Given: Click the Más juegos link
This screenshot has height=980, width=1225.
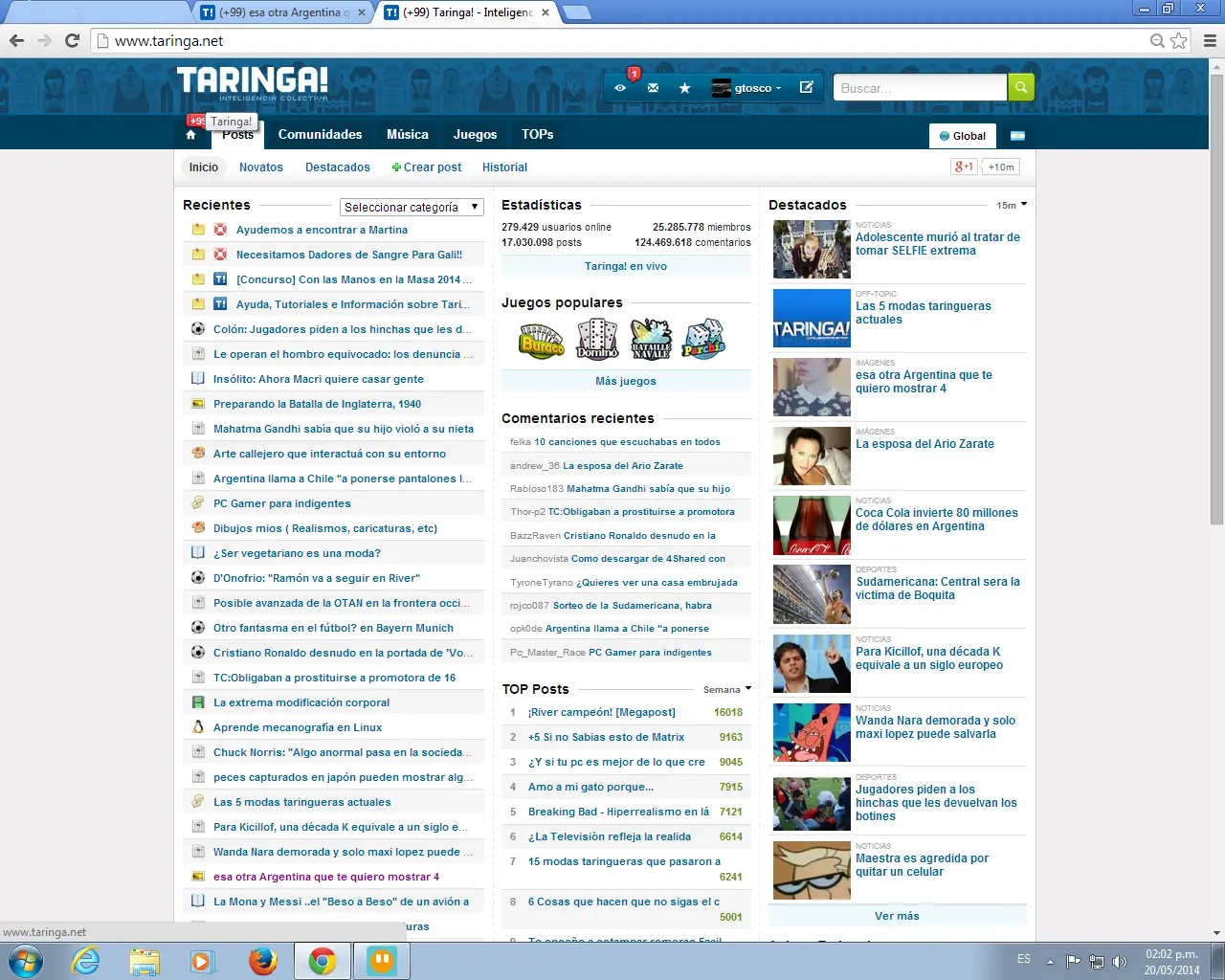Looking at the screenshot, I should pos(626,381).
